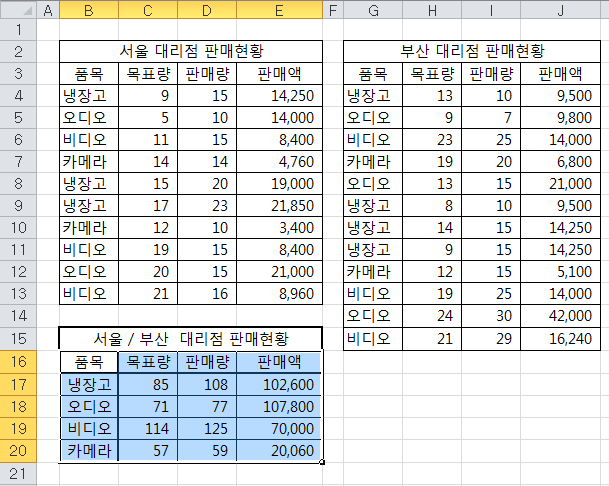Screen dimensions: 609x486
Task: Select Seoul 판매량 cell showing 16
Action: (x=207, y=294)
